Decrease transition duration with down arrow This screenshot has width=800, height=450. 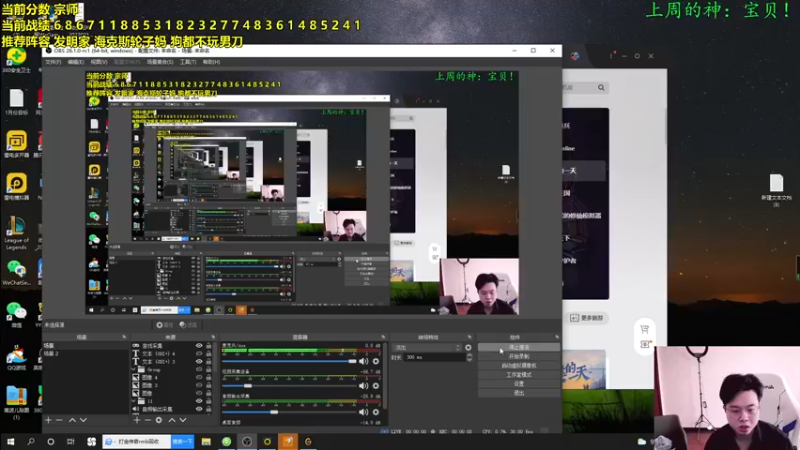click(469, 360)
